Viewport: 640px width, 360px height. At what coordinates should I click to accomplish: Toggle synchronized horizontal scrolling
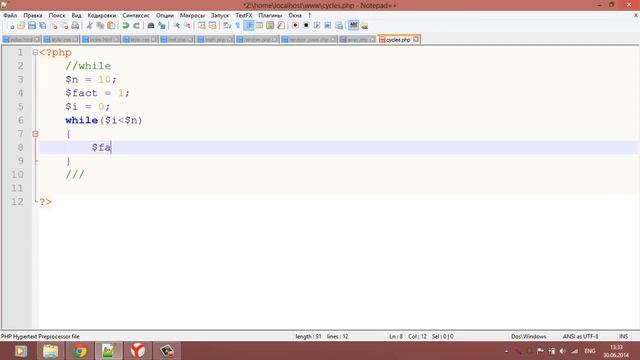click(213, 26)
